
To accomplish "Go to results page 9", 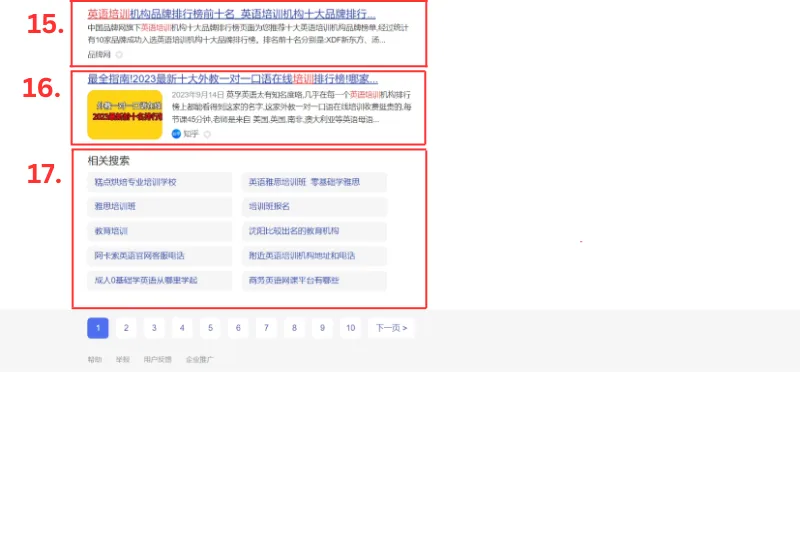I will [322, 328].
